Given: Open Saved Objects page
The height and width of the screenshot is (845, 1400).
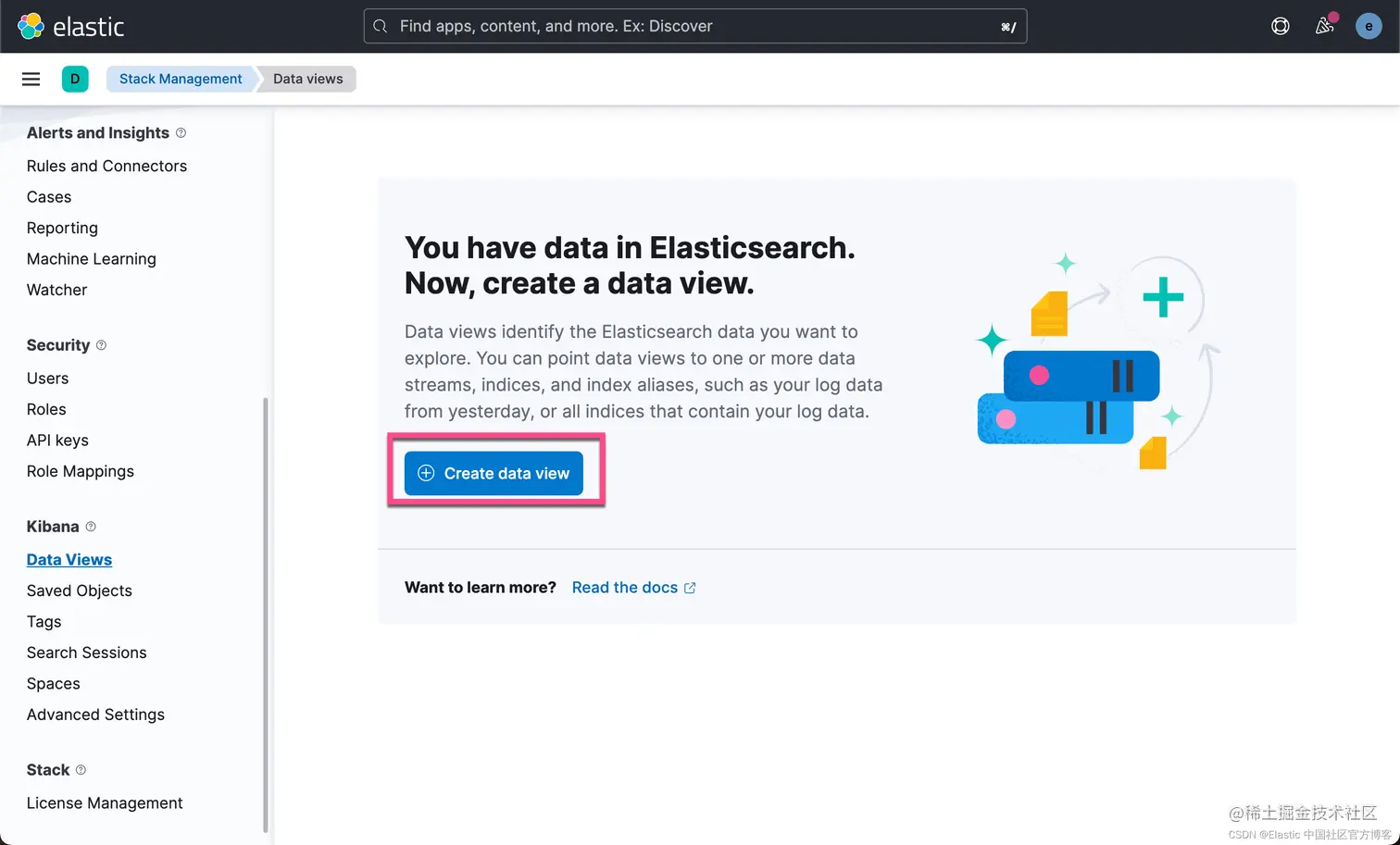Looking at the screenshot, I should [80, 590].
